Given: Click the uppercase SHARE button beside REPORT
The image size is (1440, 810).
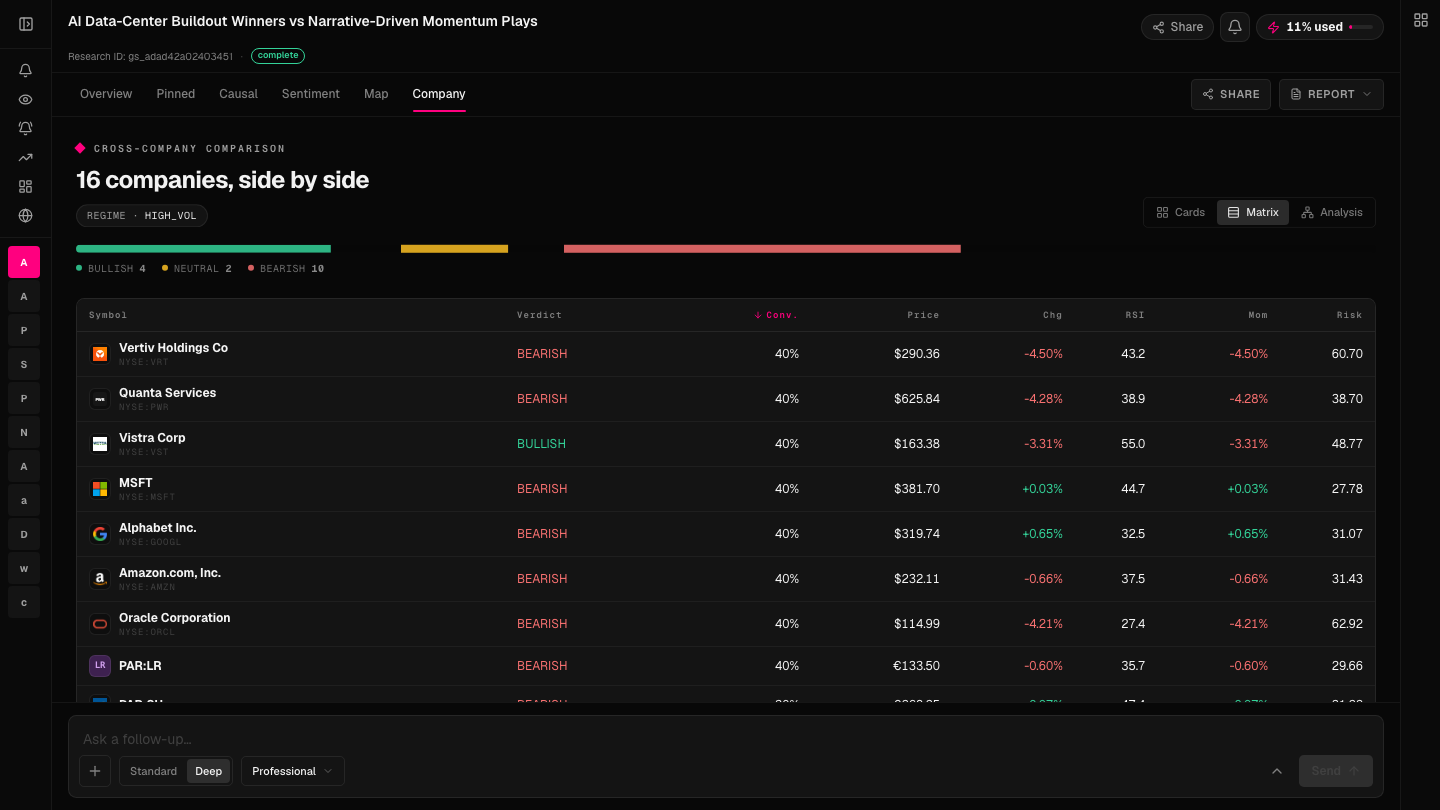Looking at the screenshot, I should 1231,94.
